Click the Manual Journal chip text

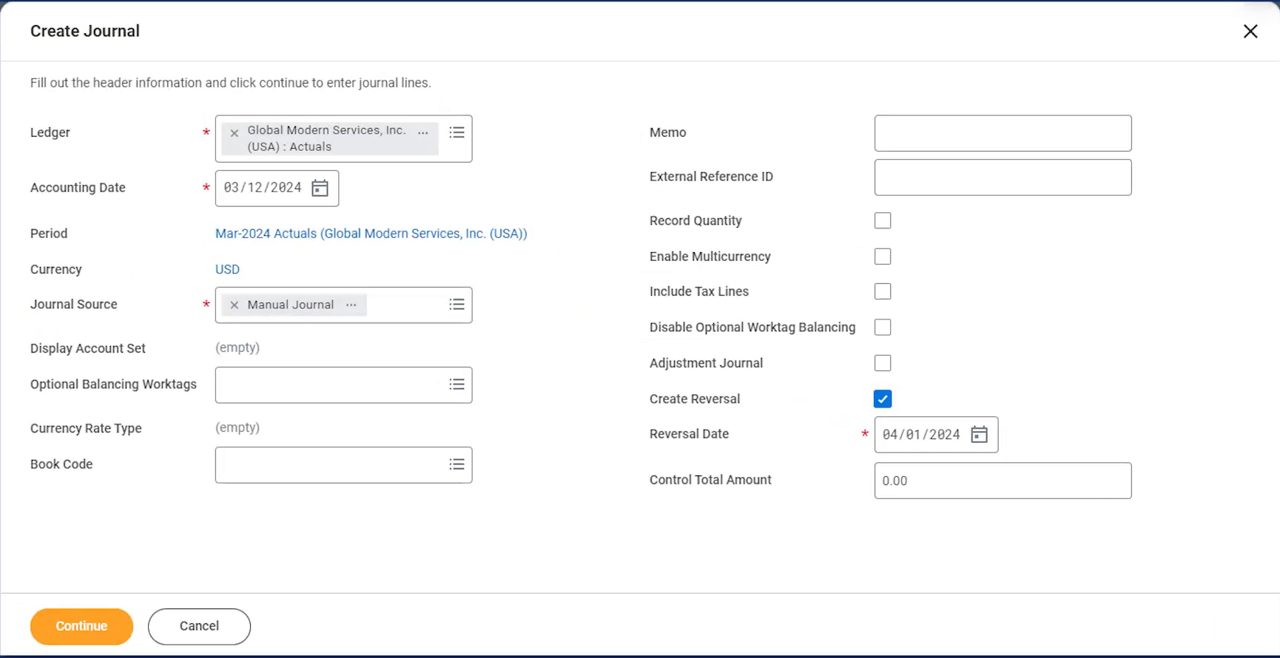(291, 305)
